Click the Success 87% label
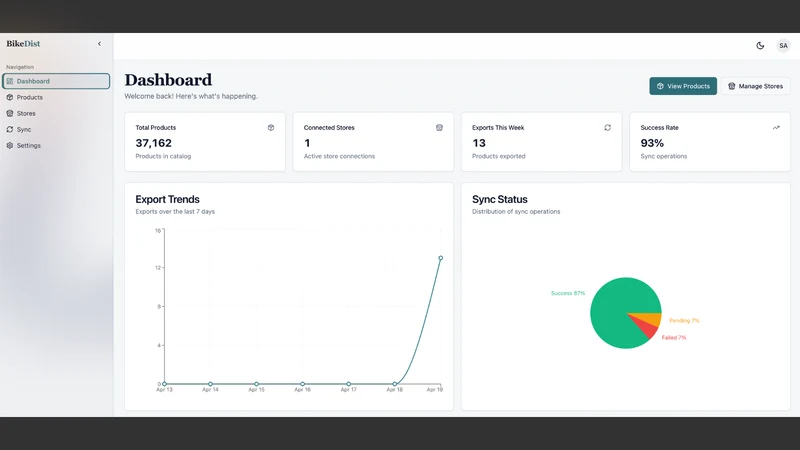Viewport: 800px width, 450px height. (568, 293)
